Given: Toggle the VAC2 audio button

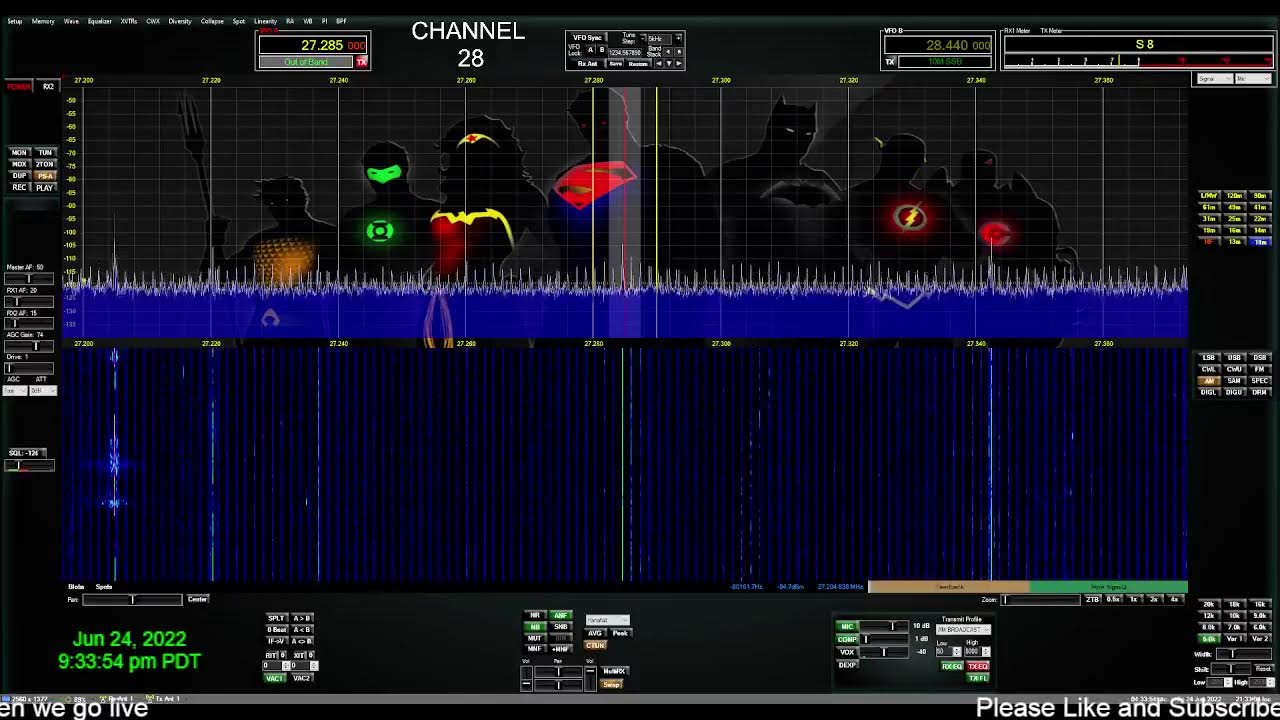Looking at the screenshot, I should coord(301,678).
